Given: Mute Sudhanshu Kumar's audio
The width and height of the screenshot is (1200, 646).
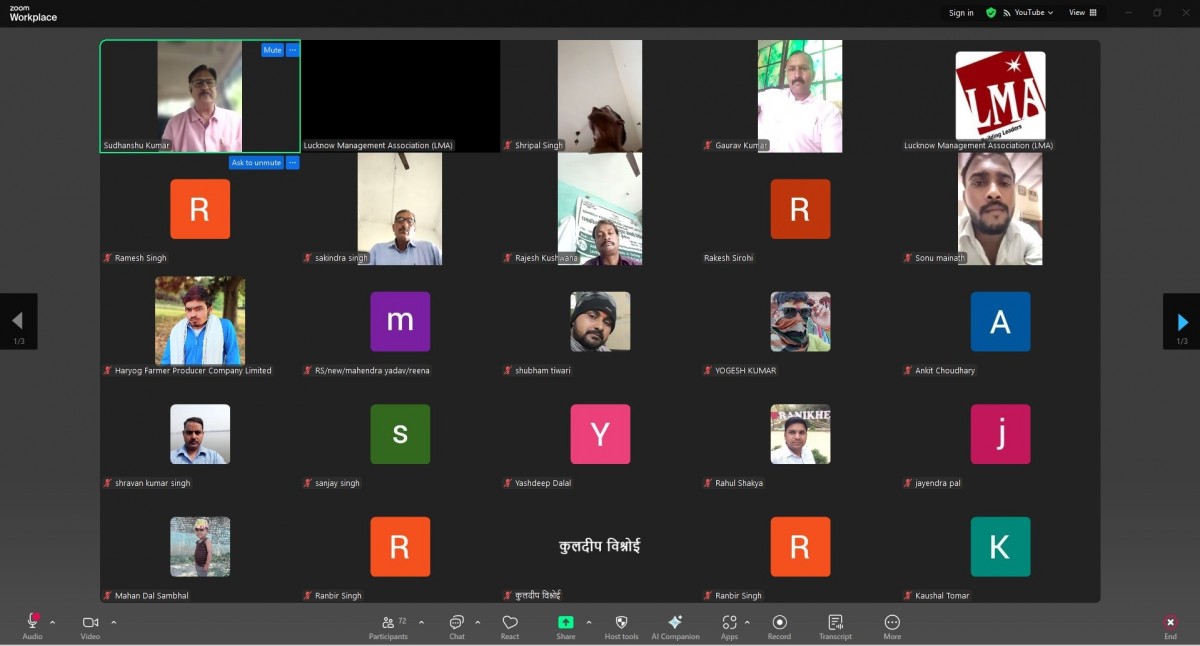Looking at the screenshot, I should 272,50.
